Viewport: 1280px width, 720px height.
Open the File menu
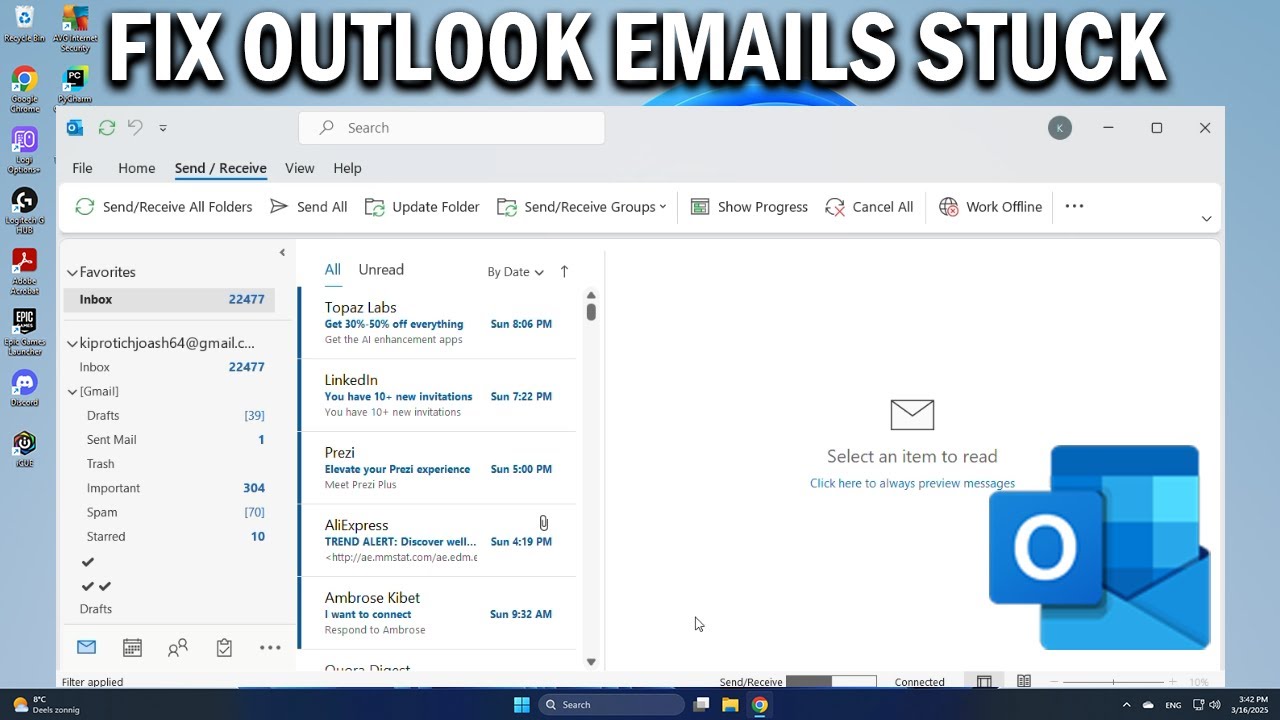tap(82, 168)
